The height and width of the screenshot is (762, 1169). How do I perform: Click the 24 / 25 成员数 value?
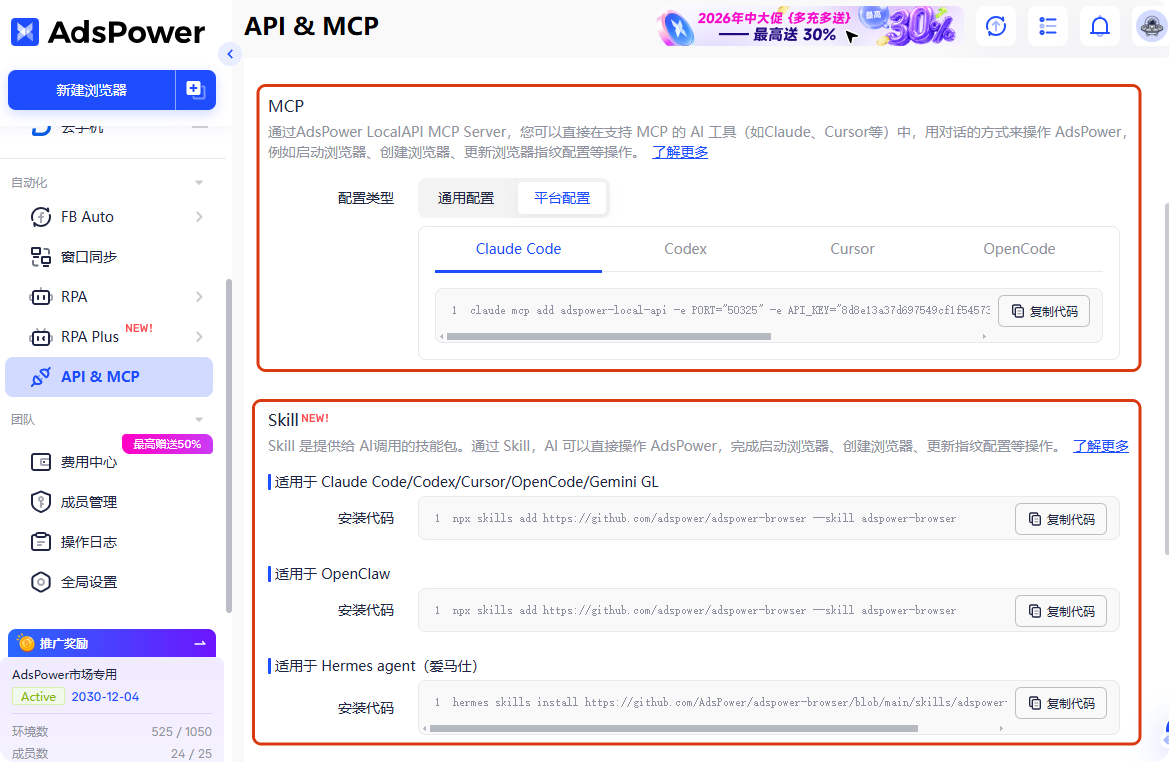click(191, 753)
